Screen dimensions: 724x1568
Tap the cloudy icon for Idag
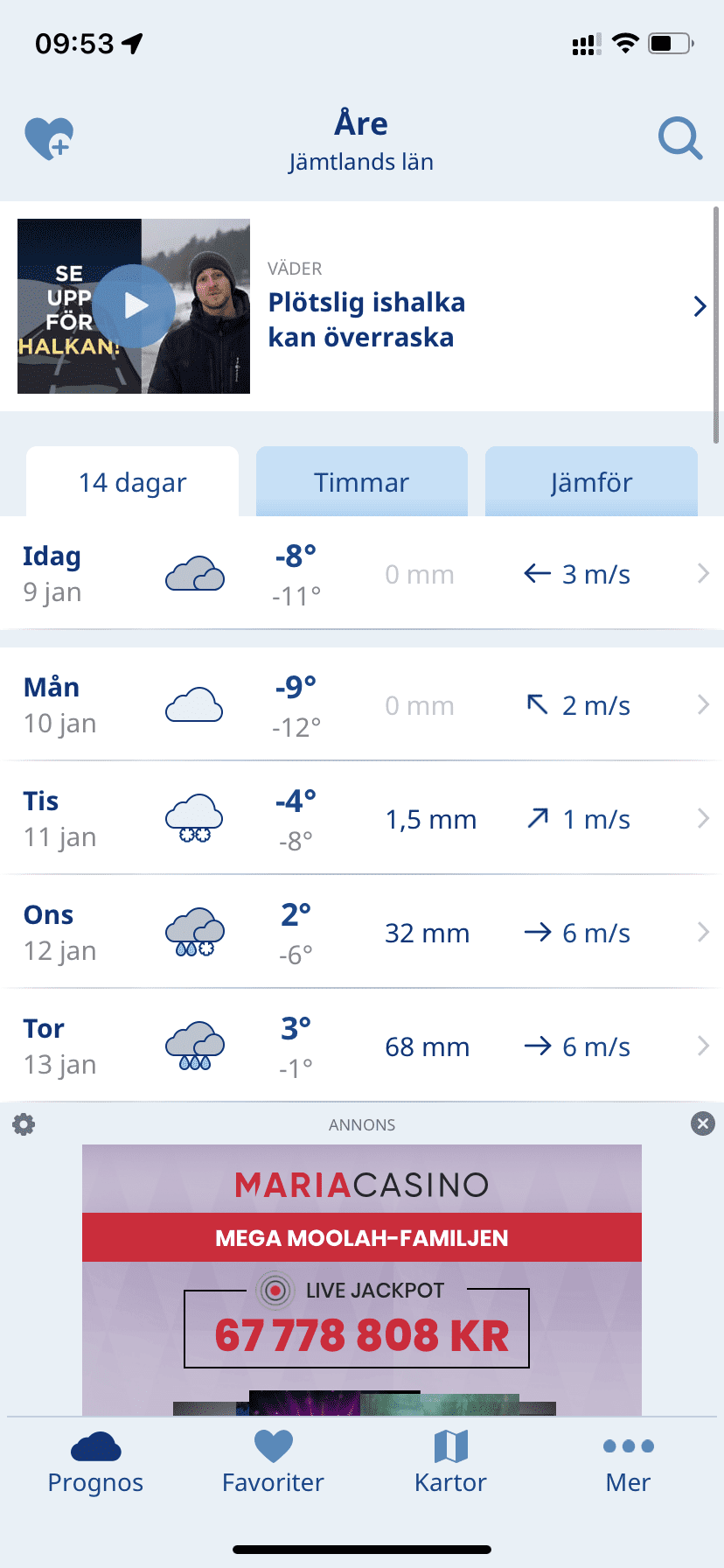[x=195, y=574]
